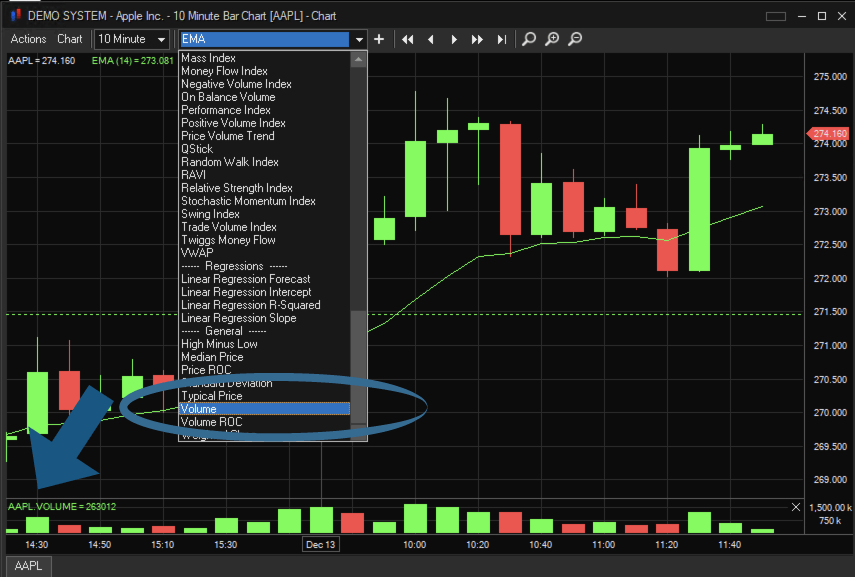The width and height of the screenshot is (855, 577).
Task: Click the indicator list scrollbar thumb
Action: point(358,367)
